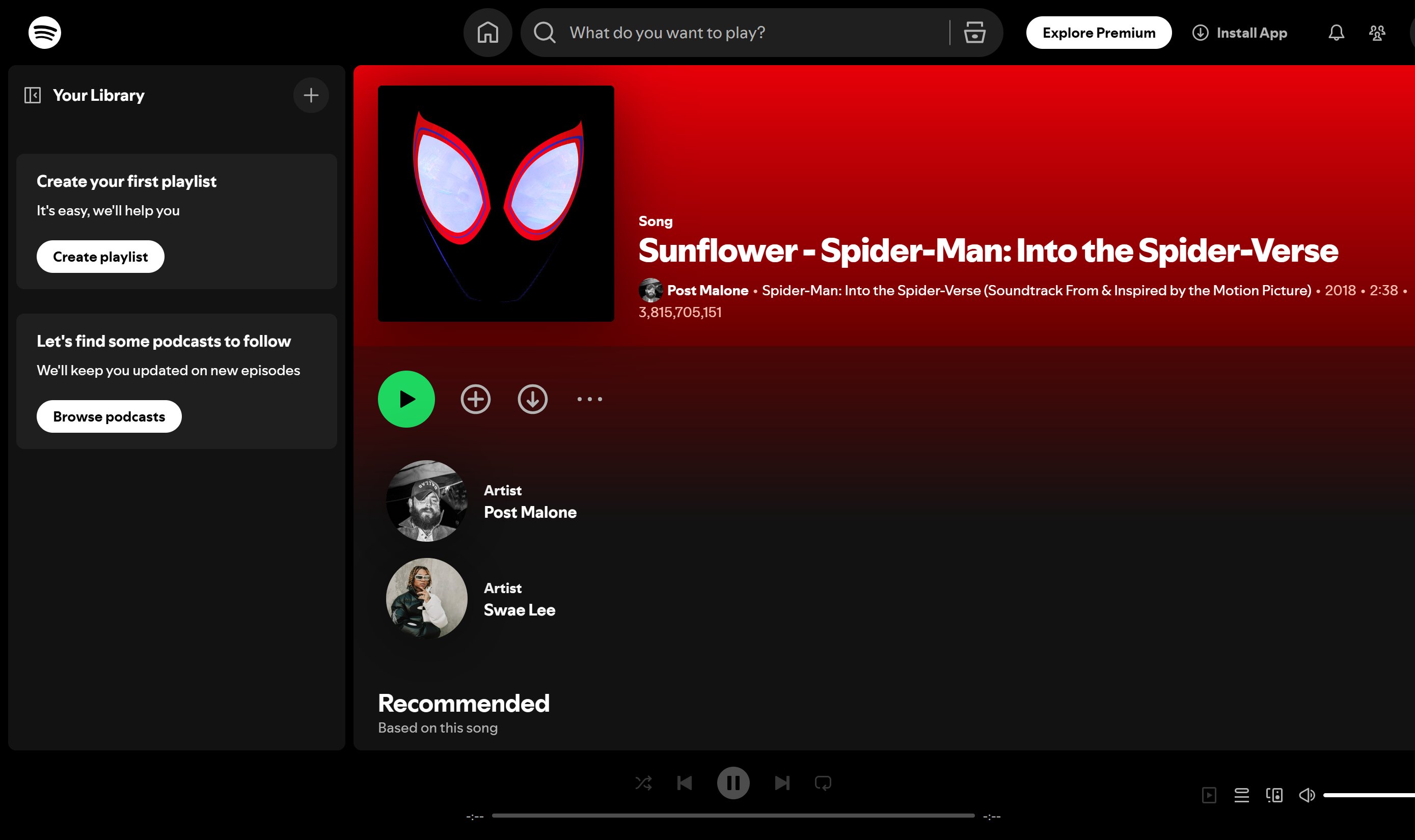The width and height of the screenshot is (1415, 840).
Task: Click the Spotify logo
Action: (44, 32)
